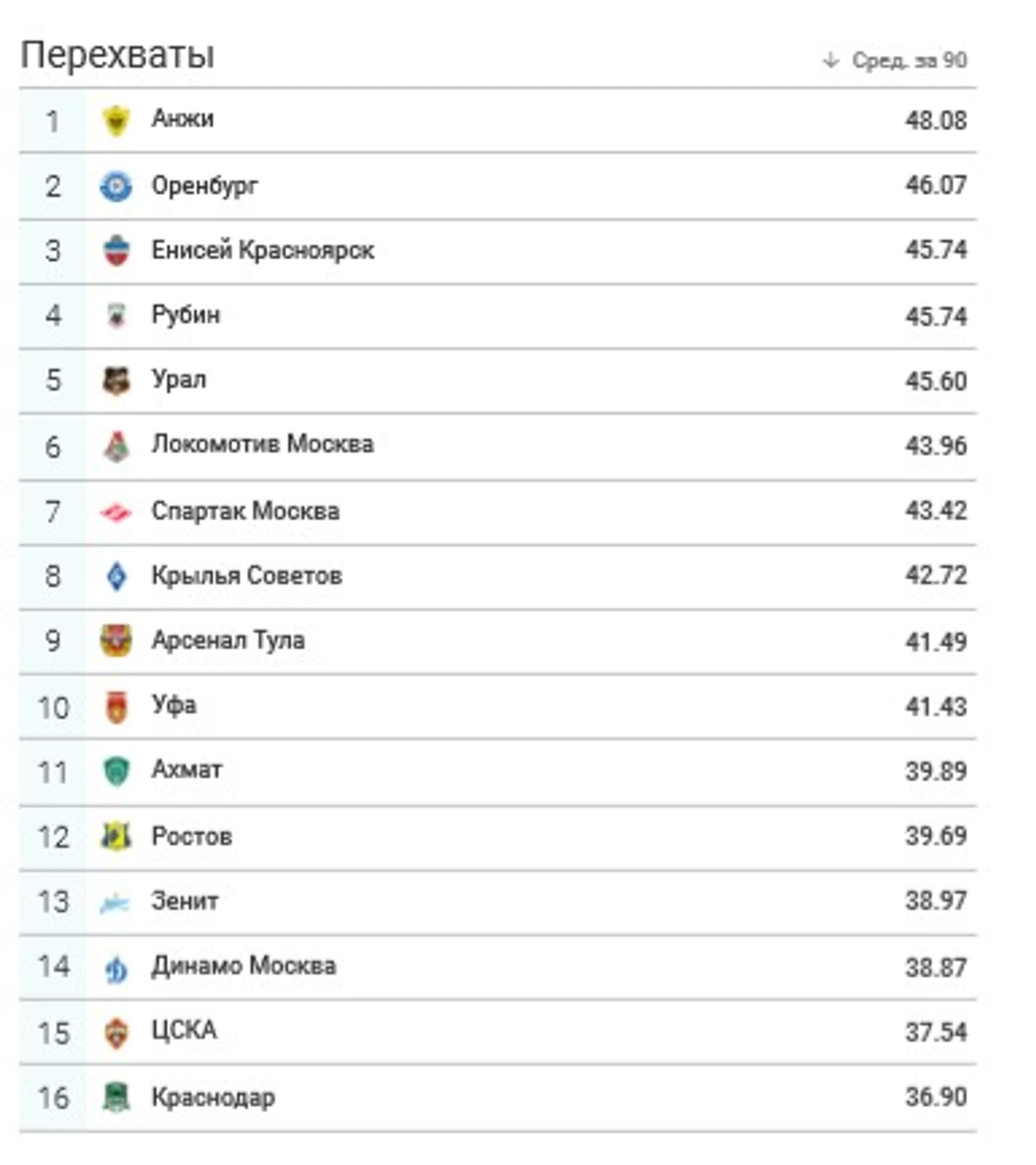Screen dimensions: 1036x1165
Task: Open the Локомотив Москва team link
Action: pos(263,444)
